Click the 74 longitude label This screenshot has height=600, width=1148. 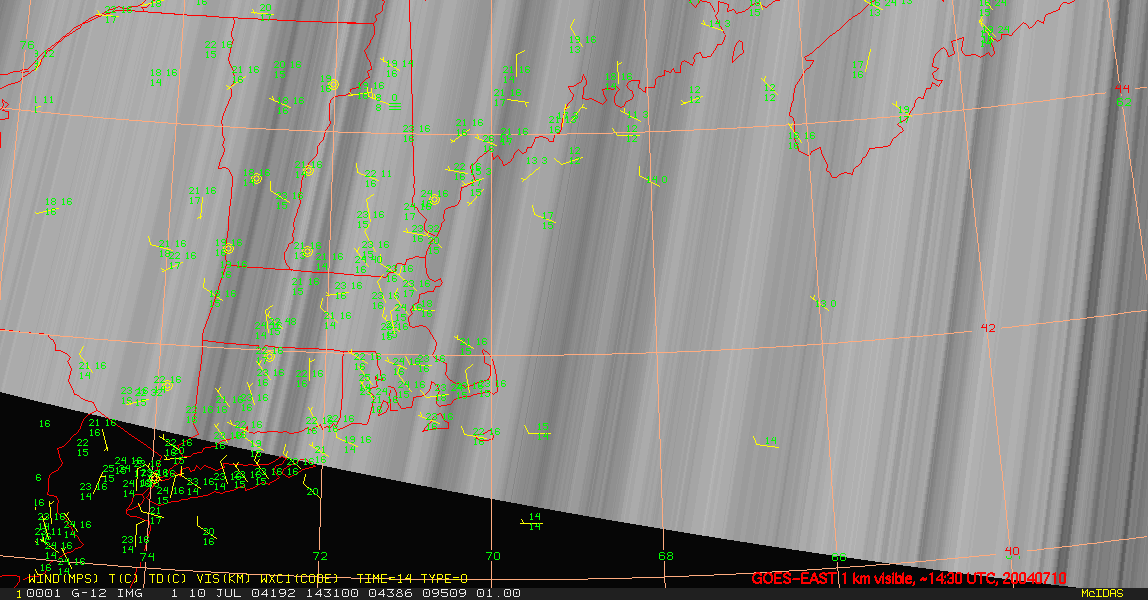coord(147,557)
